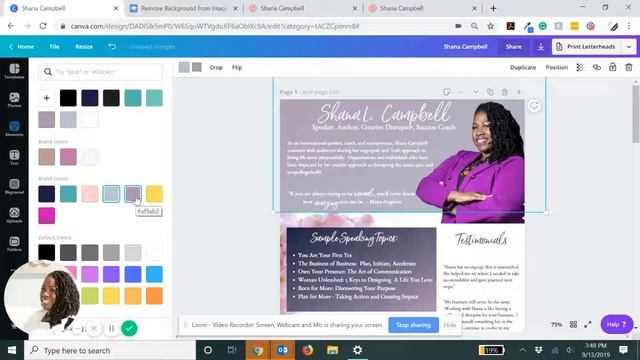Open the Resize menu
Image resolution: width=640 pixels, height=360 pixels.
[84, 47]
